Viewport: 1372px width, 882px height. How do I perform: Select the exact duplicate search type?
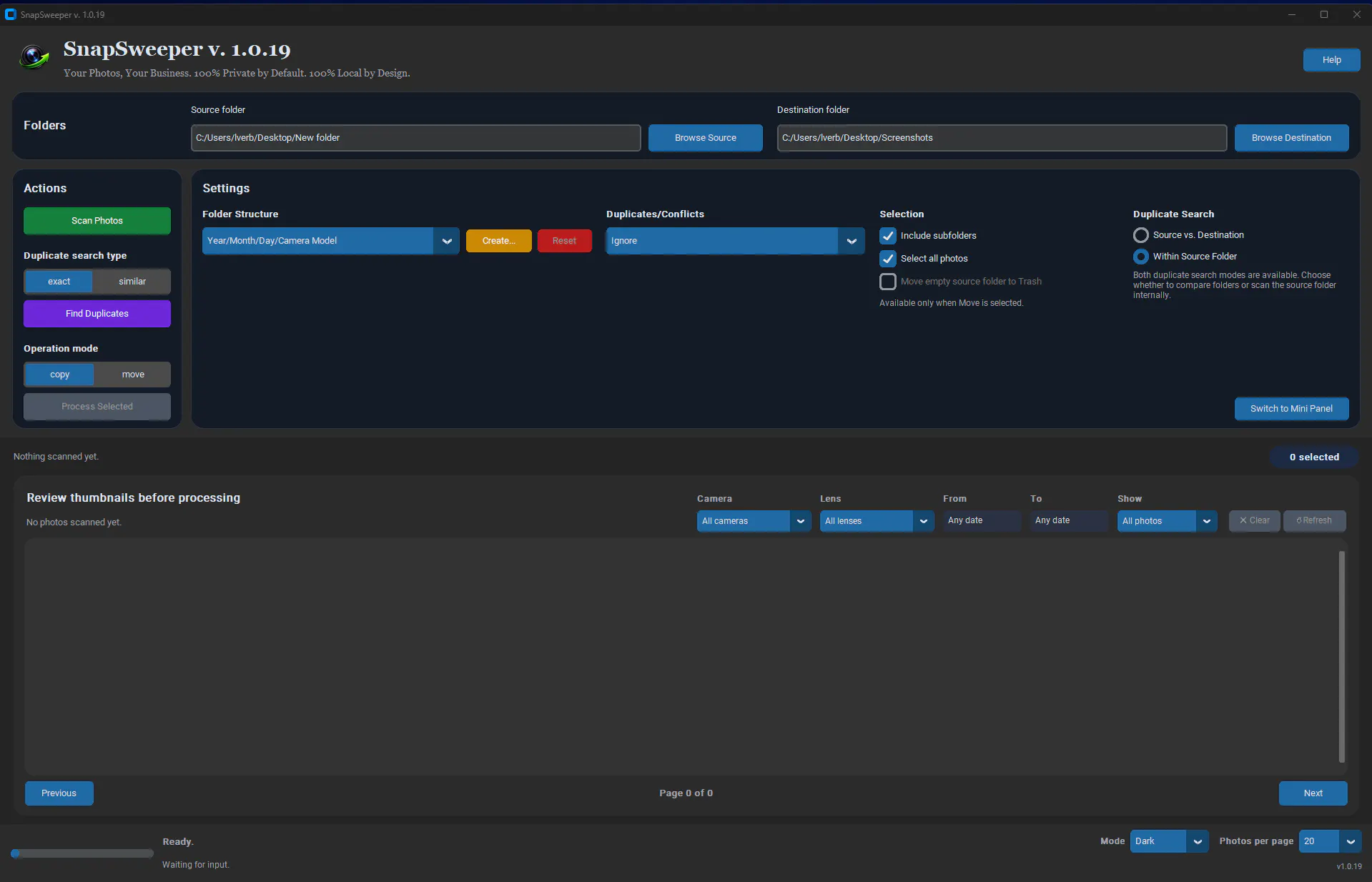point(59,282)
